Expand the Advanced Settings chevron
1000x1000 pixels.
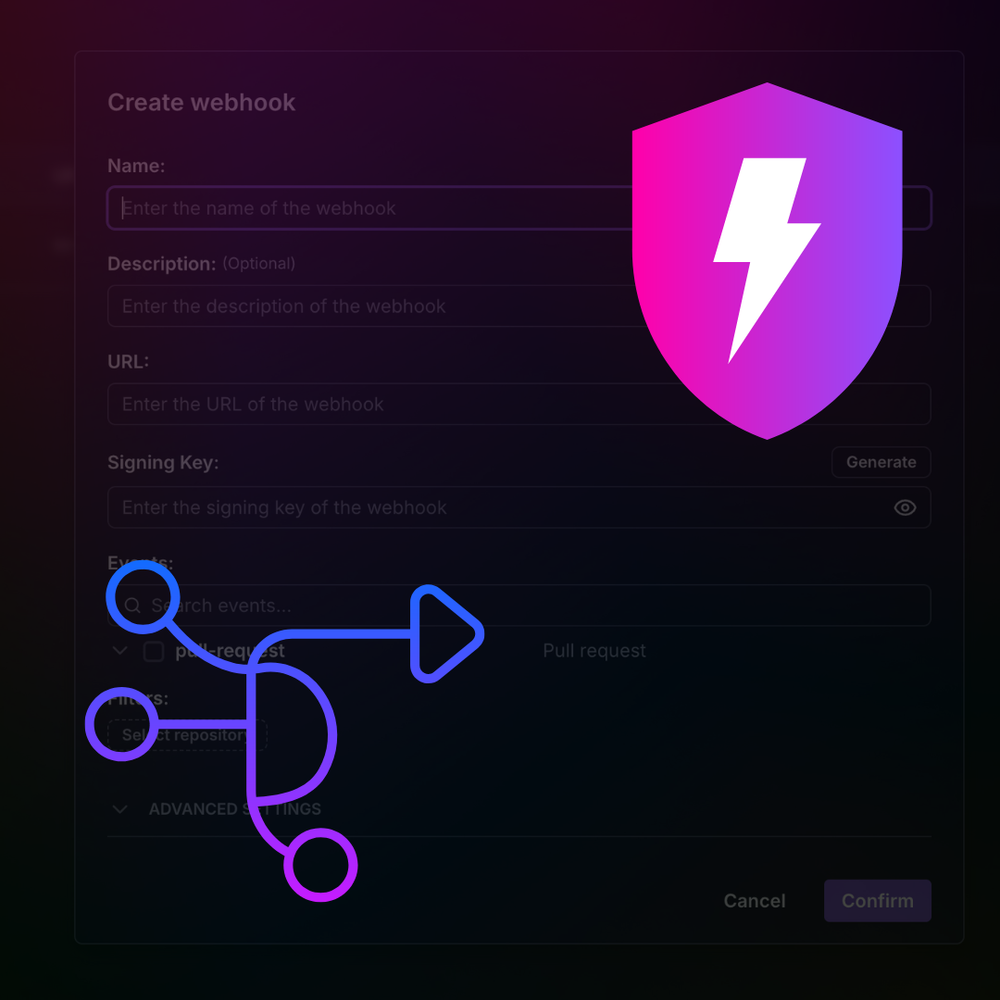[120, 809]
